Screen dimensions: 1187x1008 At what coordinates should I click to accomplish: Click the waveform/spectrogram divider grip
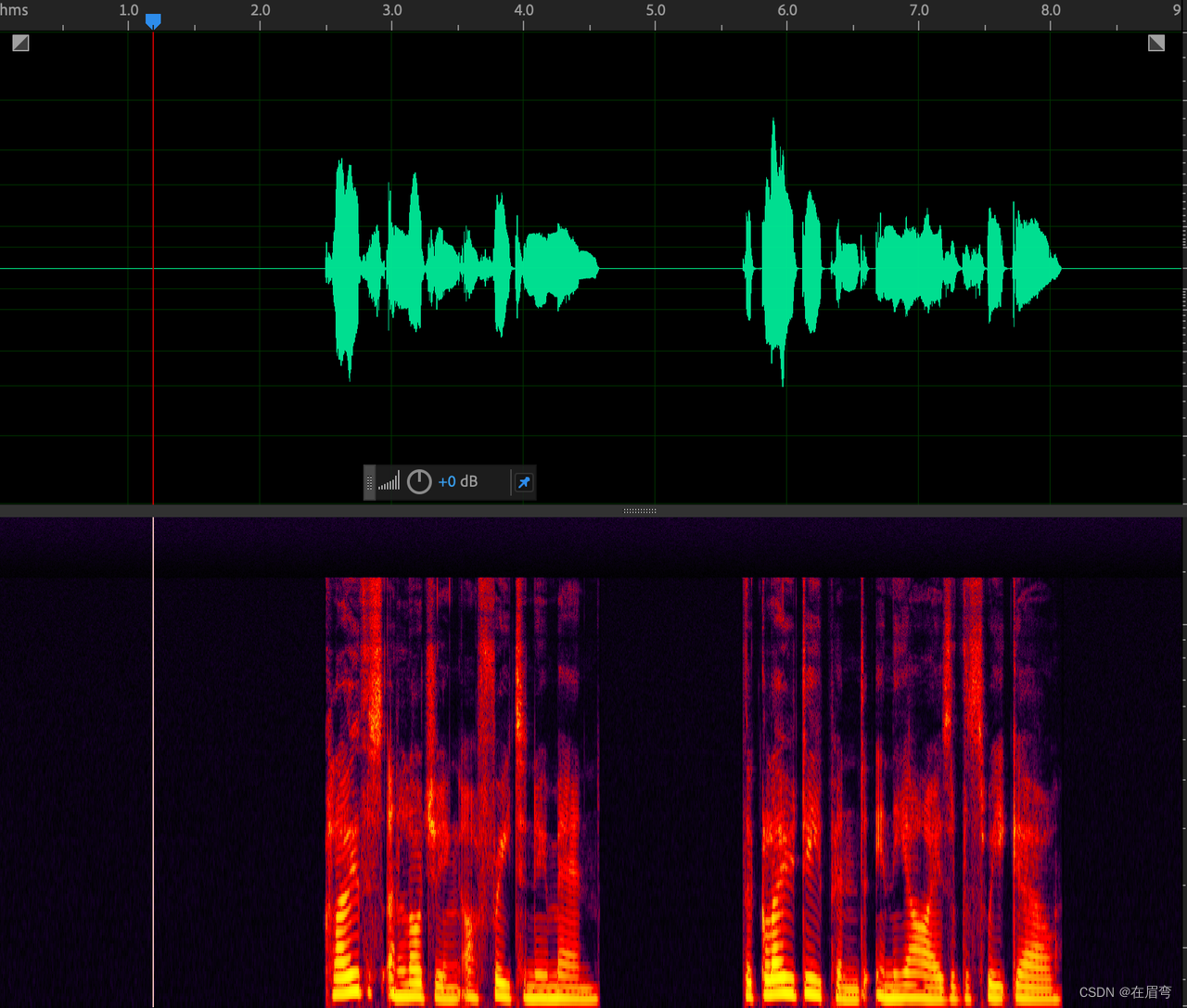coord(640,511)
